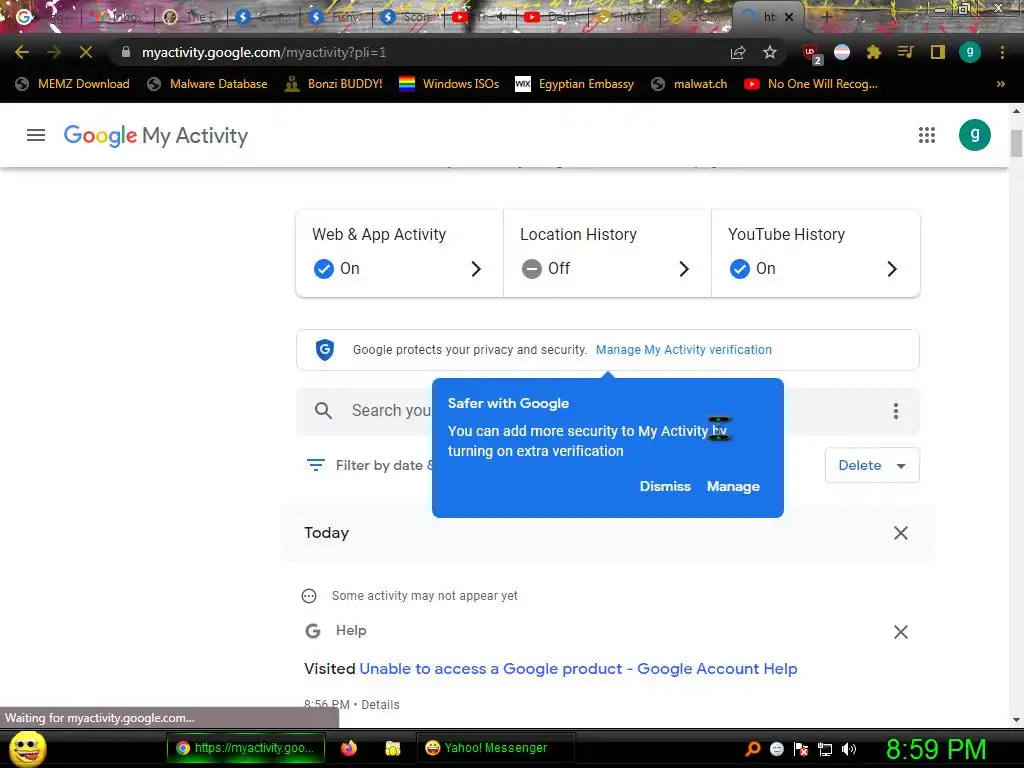Switch to the Fishy tab
This screenshot has width=1024, height=768.
pos(335,17)
